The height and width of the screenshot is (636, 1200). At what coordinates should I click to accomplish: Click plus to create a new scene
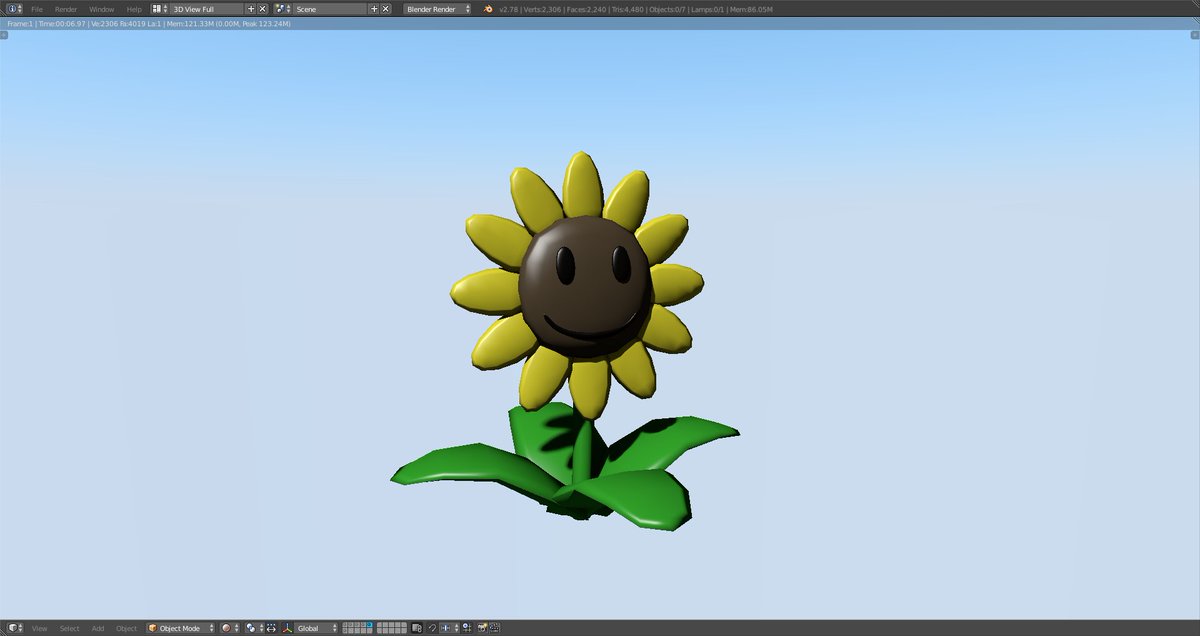pos(373,9)
